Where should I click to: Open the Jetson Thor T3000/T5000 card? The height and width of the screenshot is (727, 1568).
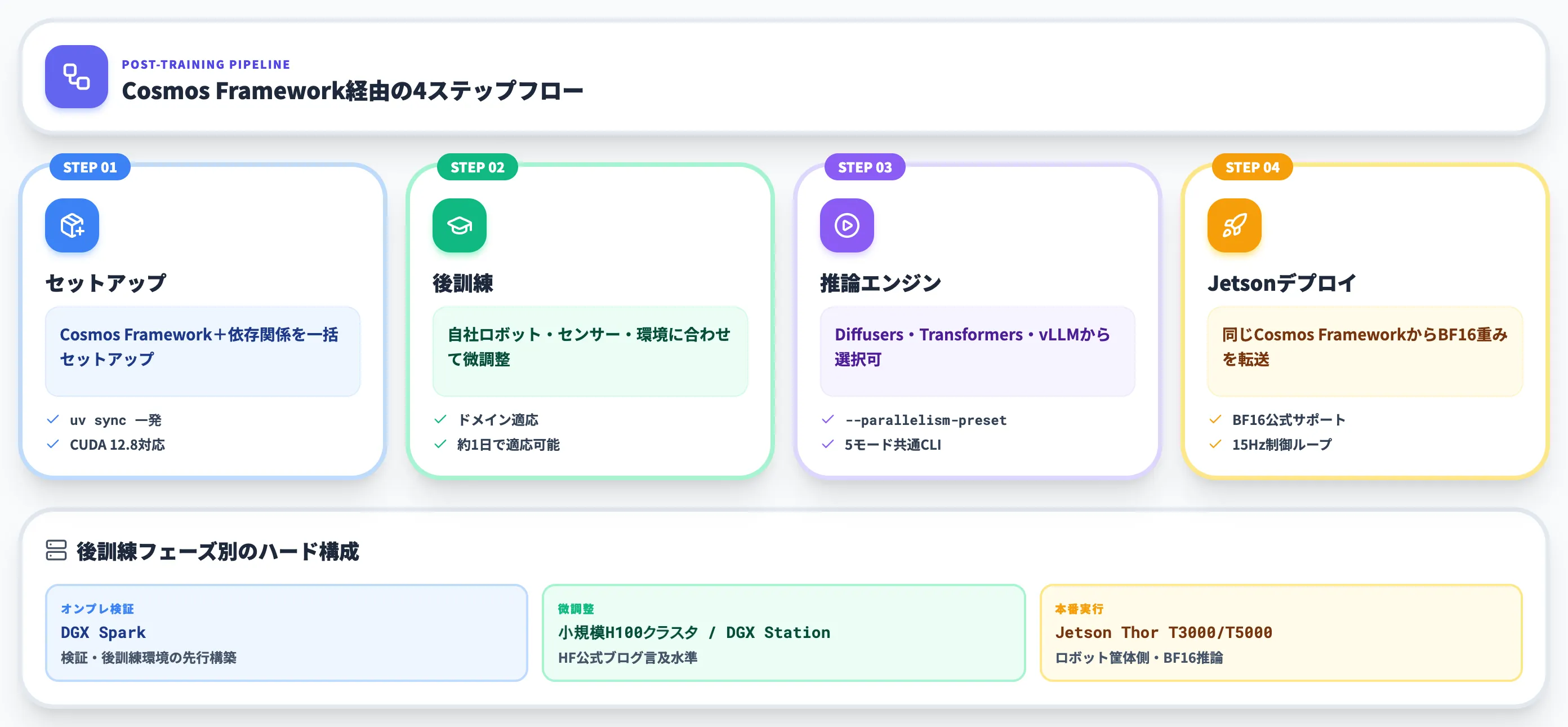[x=1281, y=633]
